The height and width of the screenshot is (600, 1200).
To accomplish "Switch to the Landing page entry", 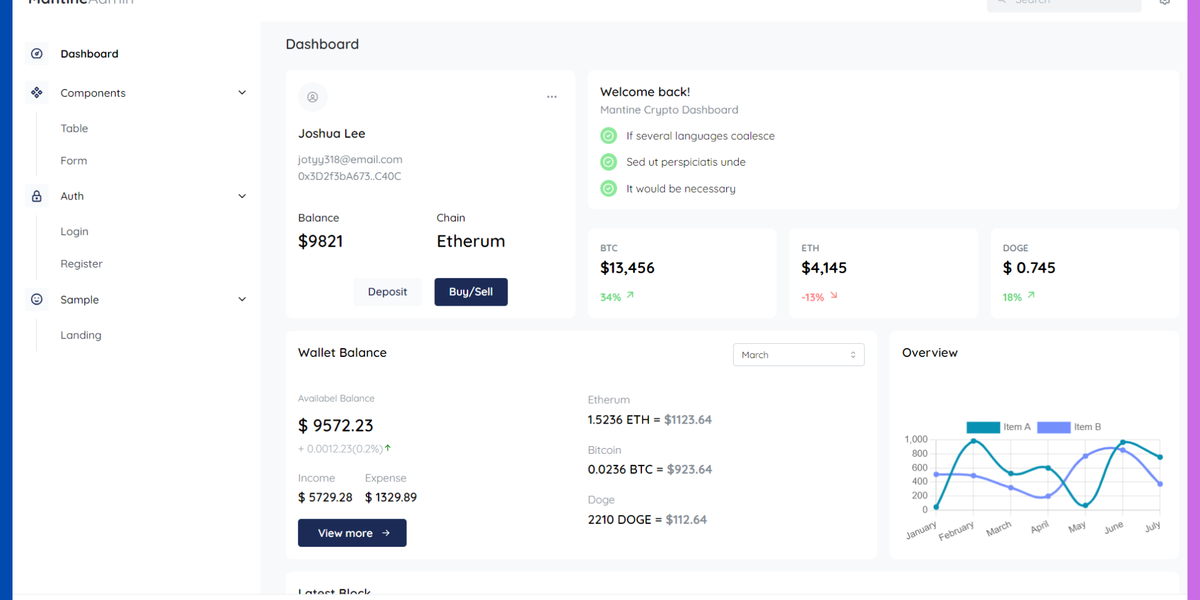I will pos(81,335).
